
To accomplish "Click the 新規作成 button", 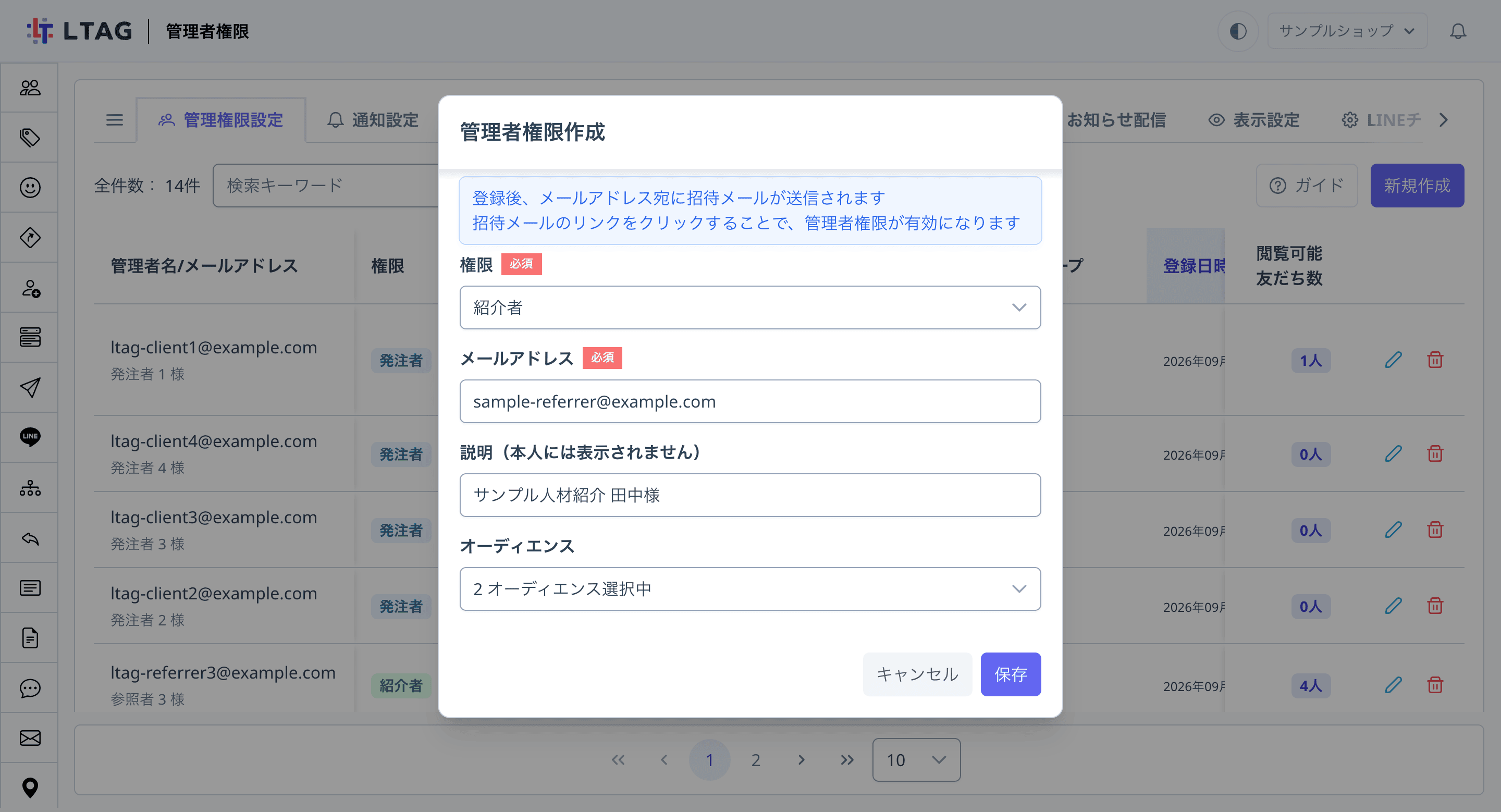I will pos(1417,185).
